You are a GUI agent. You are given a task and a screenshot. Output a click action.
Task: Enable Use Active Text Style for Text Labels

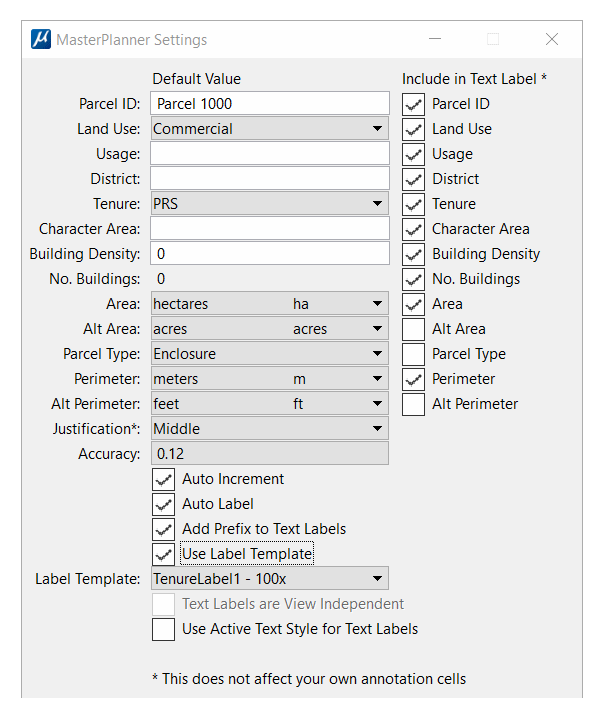click(164, 629)
